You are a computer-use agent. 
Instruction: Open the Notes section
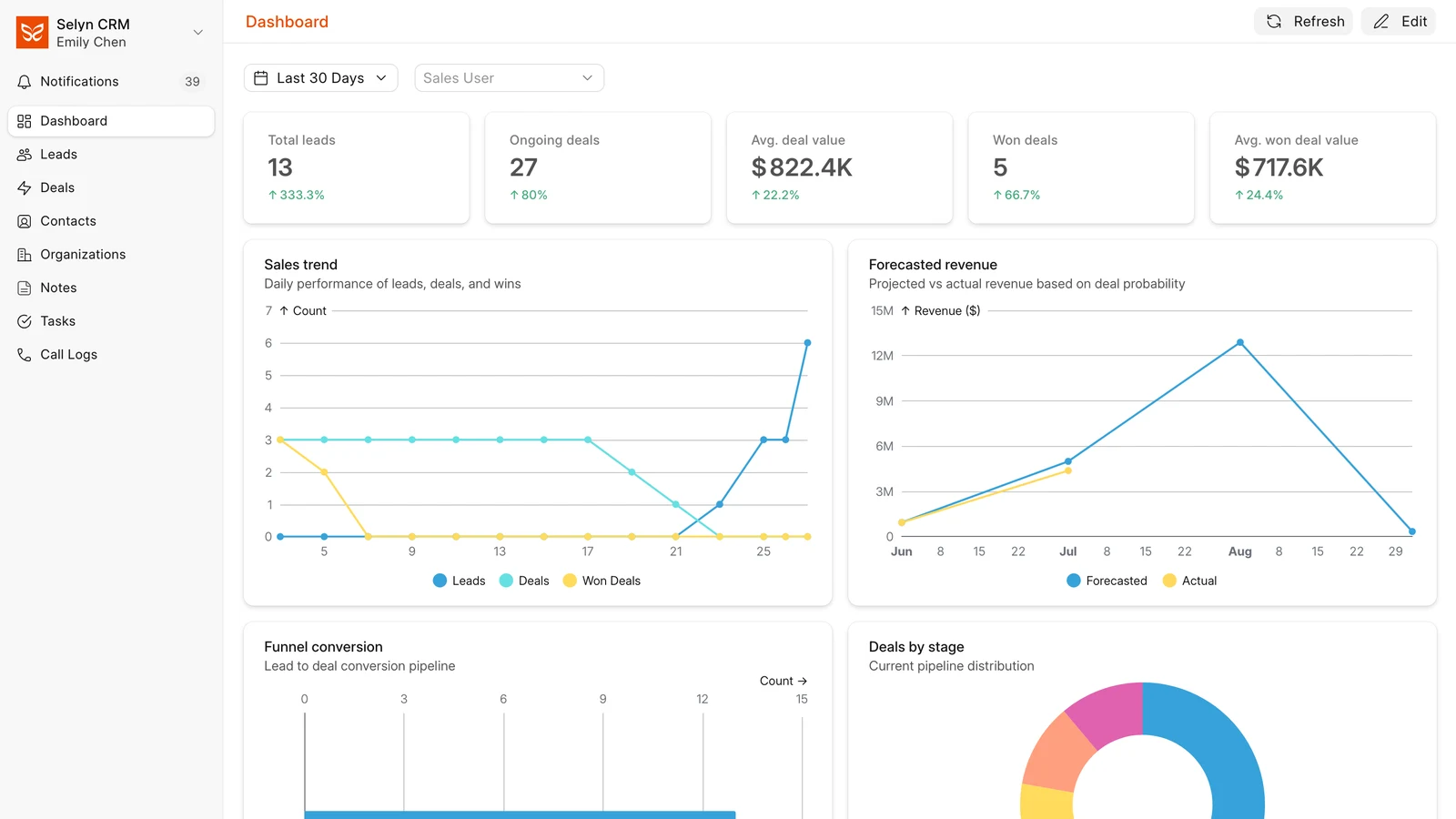coord(111,288)
